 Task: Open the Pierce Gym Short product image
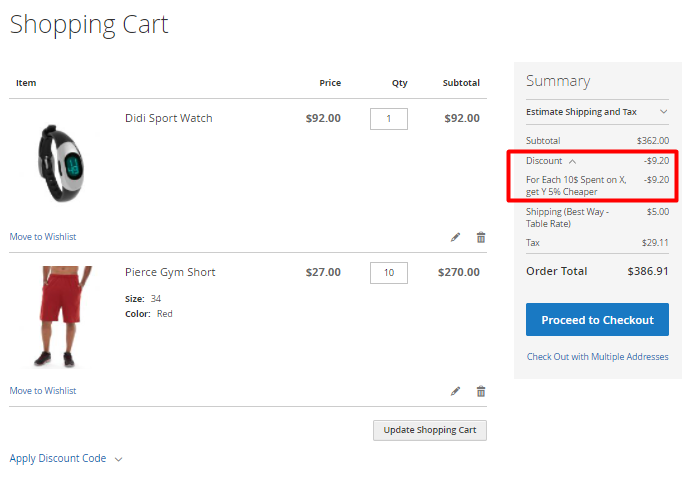(x=60, y=316)
